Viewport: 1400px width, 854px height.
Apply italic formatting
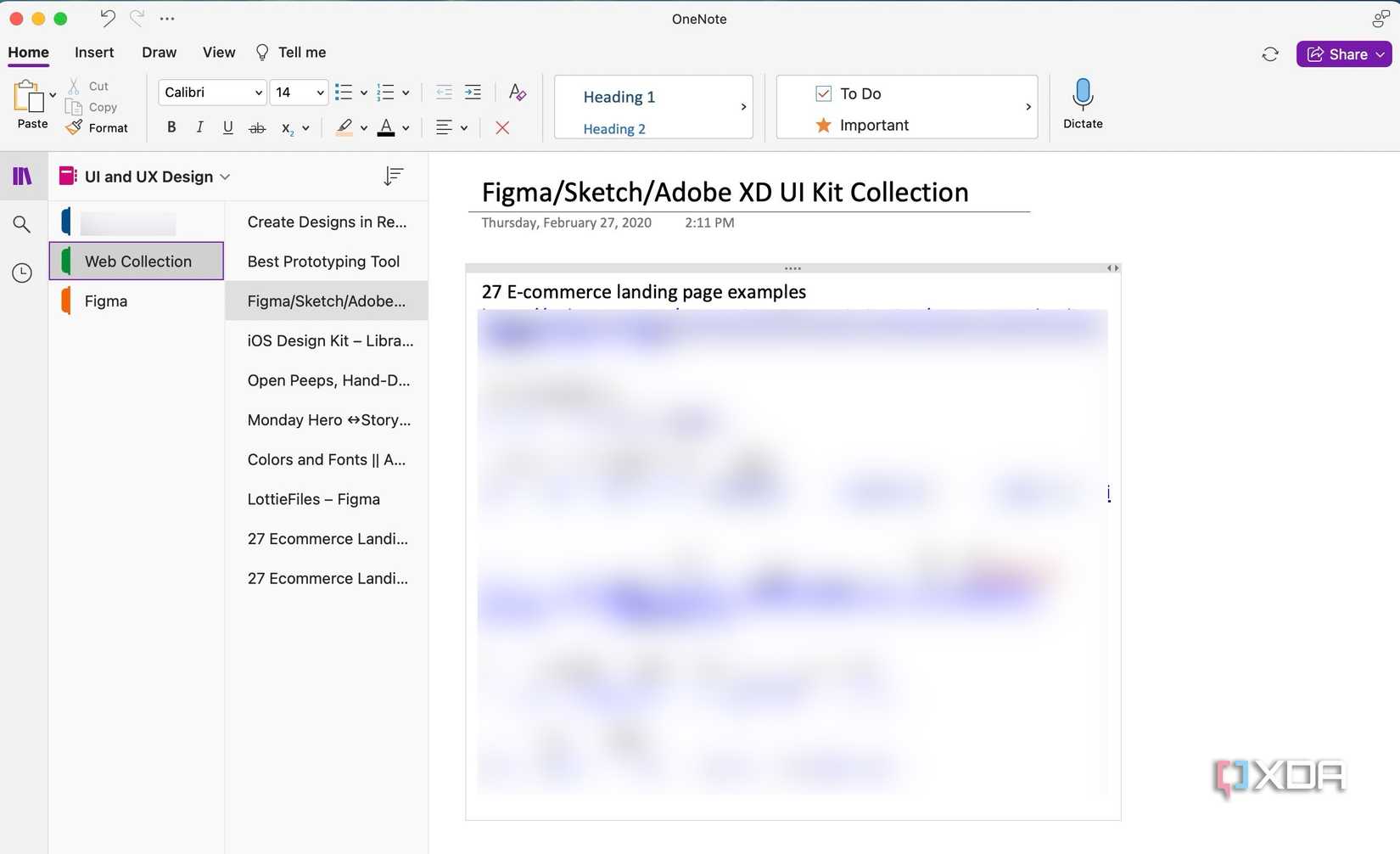tap(199, 127)
